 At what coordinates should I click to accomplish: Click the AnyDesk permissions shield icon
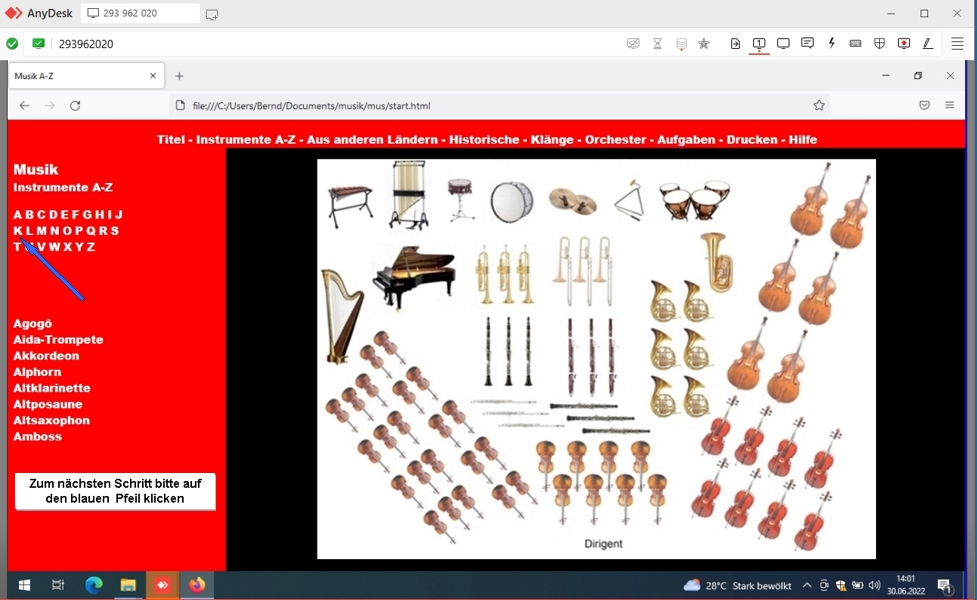pos(879,44)
